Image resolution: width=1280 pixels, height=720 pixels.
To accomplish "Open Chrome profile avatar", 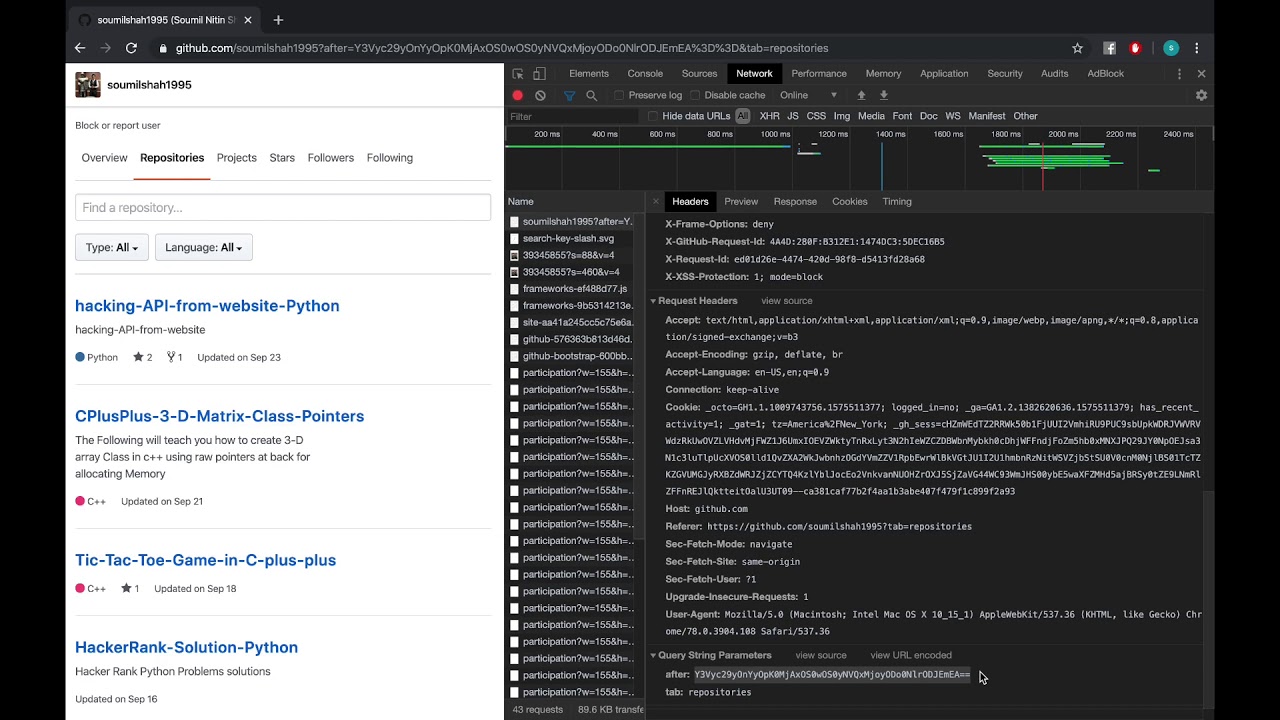I will coord(1171,48).
